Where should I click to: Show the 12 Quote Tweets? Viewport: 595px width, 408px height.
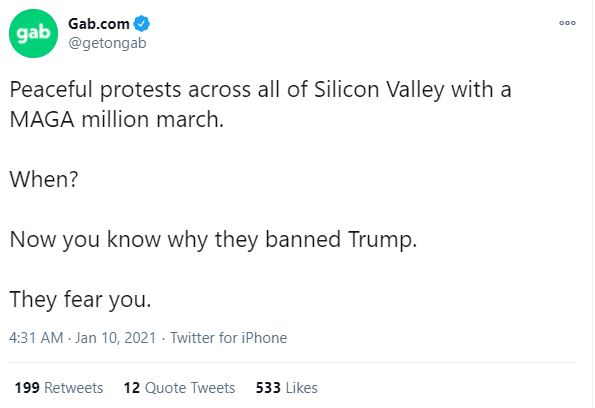tap(179, 388)
